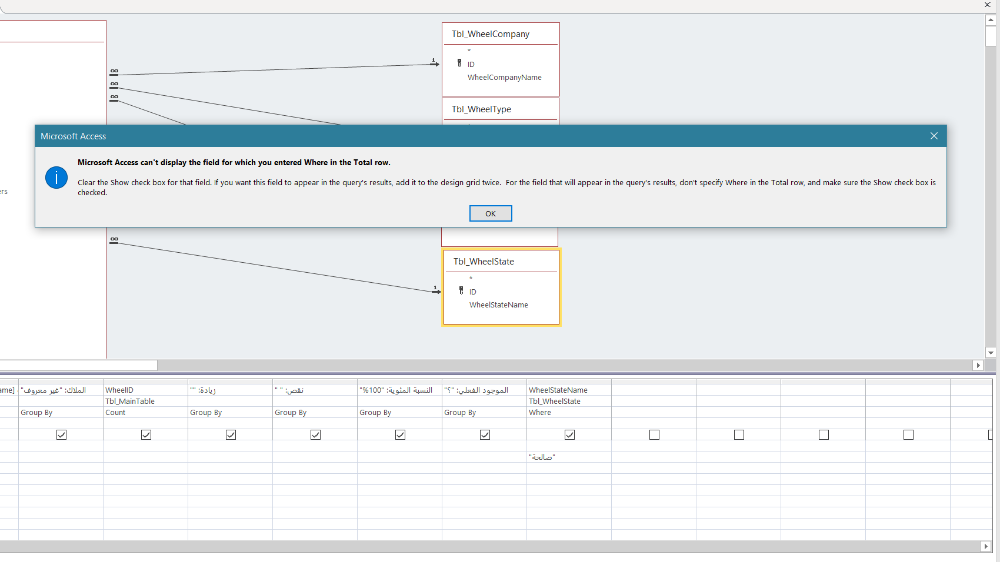Click OK in the Microsoft Access dialog

point(490,213)
